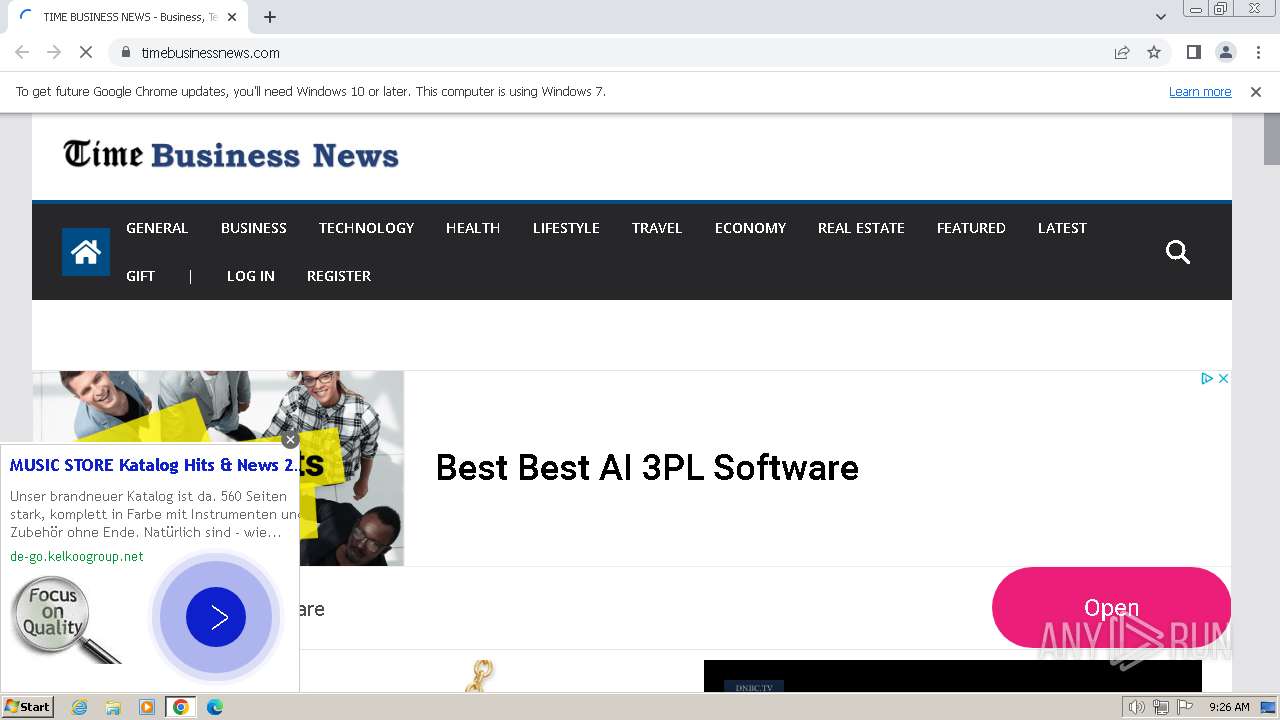Screen dimensions: 1280x720
Task: Click the blue arrow button in popup ad
Action: coord(216,617)
